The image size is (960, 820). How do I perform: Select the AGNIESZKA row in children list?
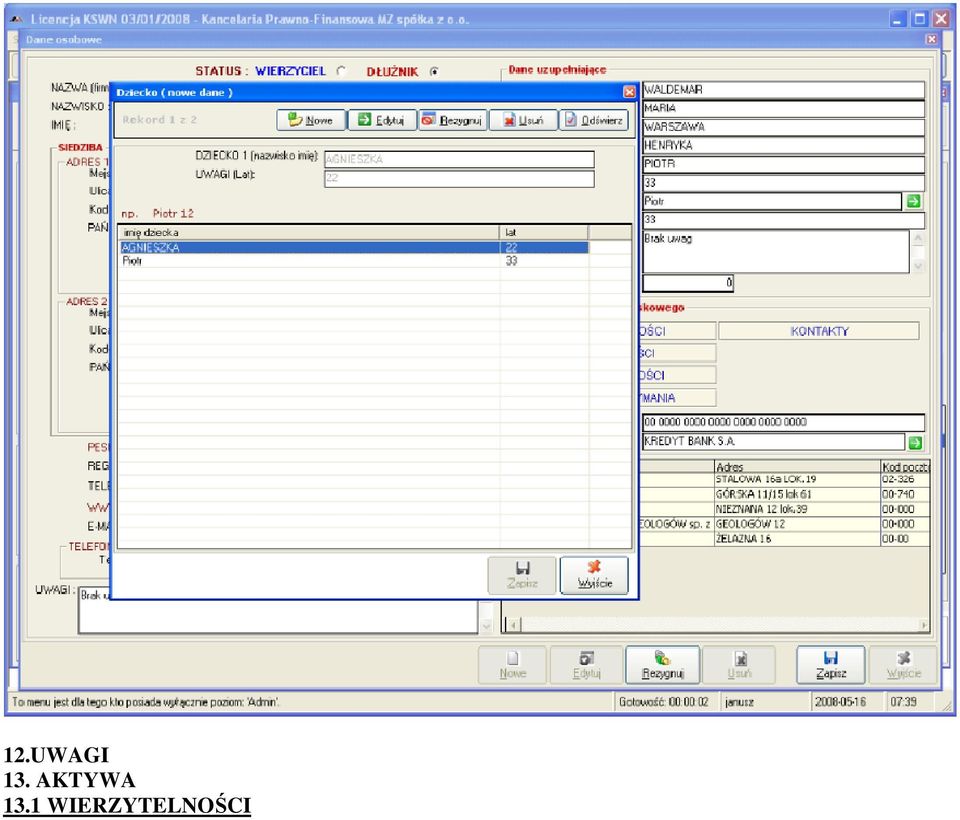tap(354, 247)
